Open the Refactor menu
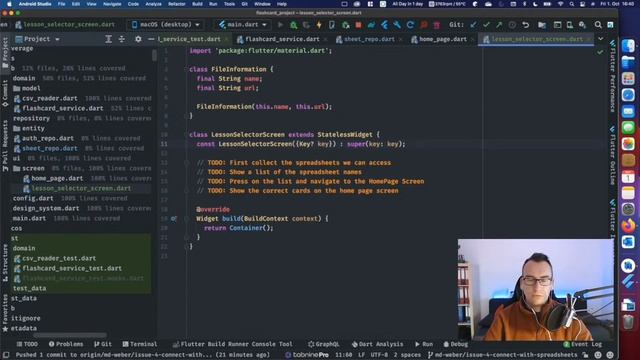The image size is (640, 360). pos(176,4)
